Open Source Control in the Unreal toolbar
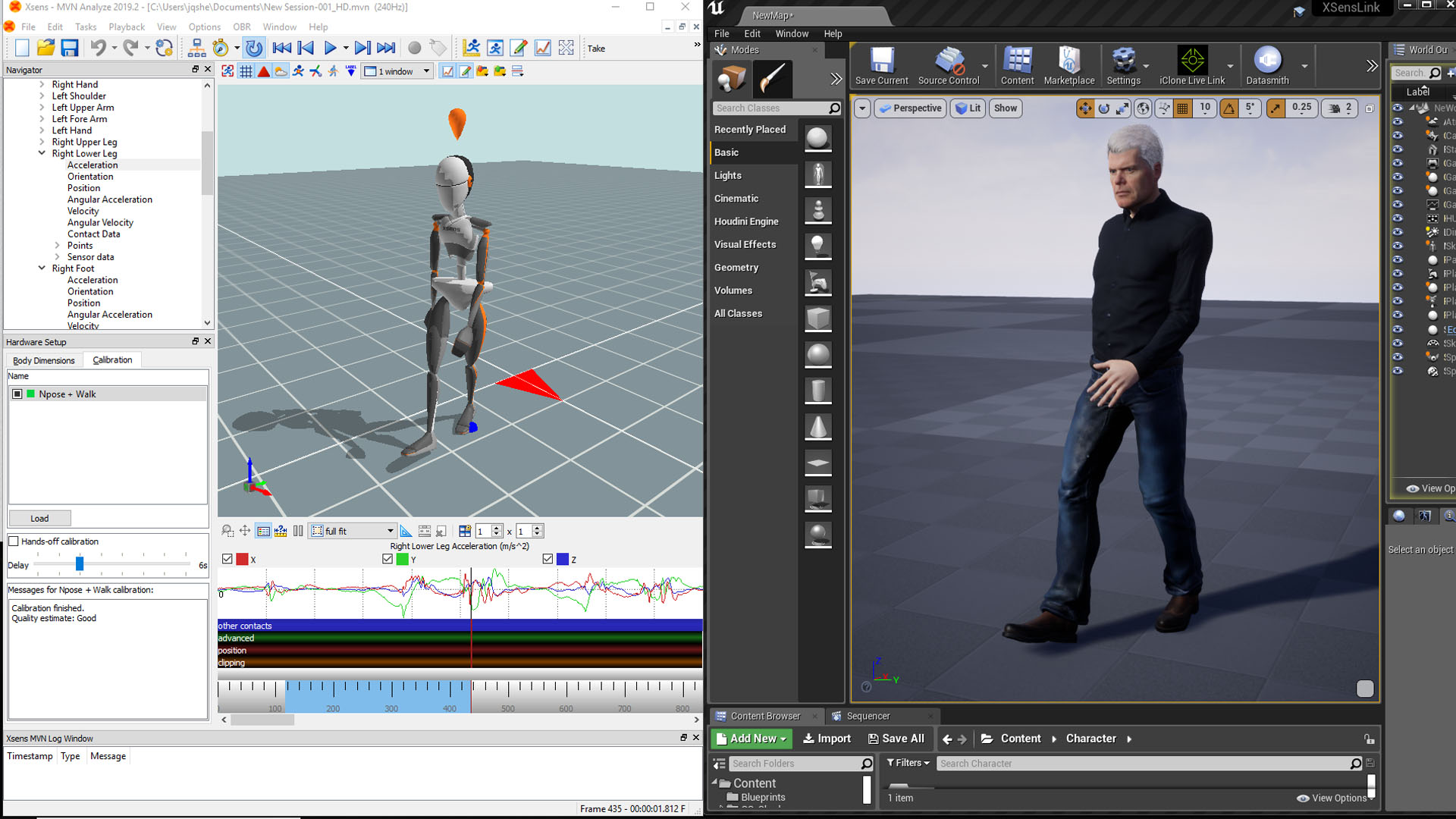This screenshot has width=1456, height=819. [x=949, y=66]
